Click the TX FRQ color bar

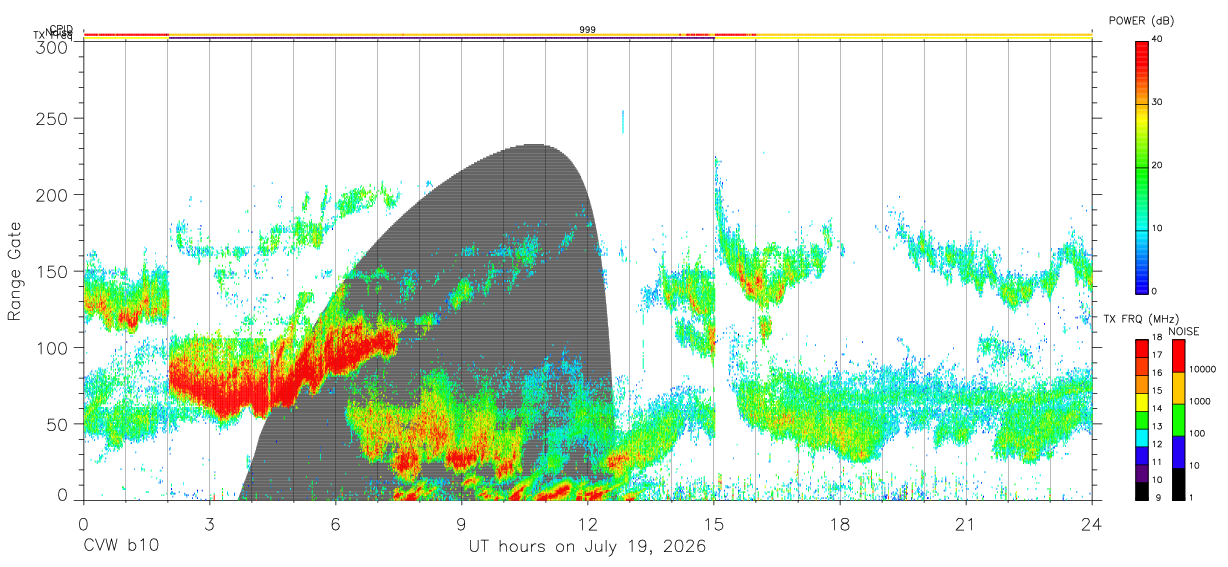point(1141,420)
